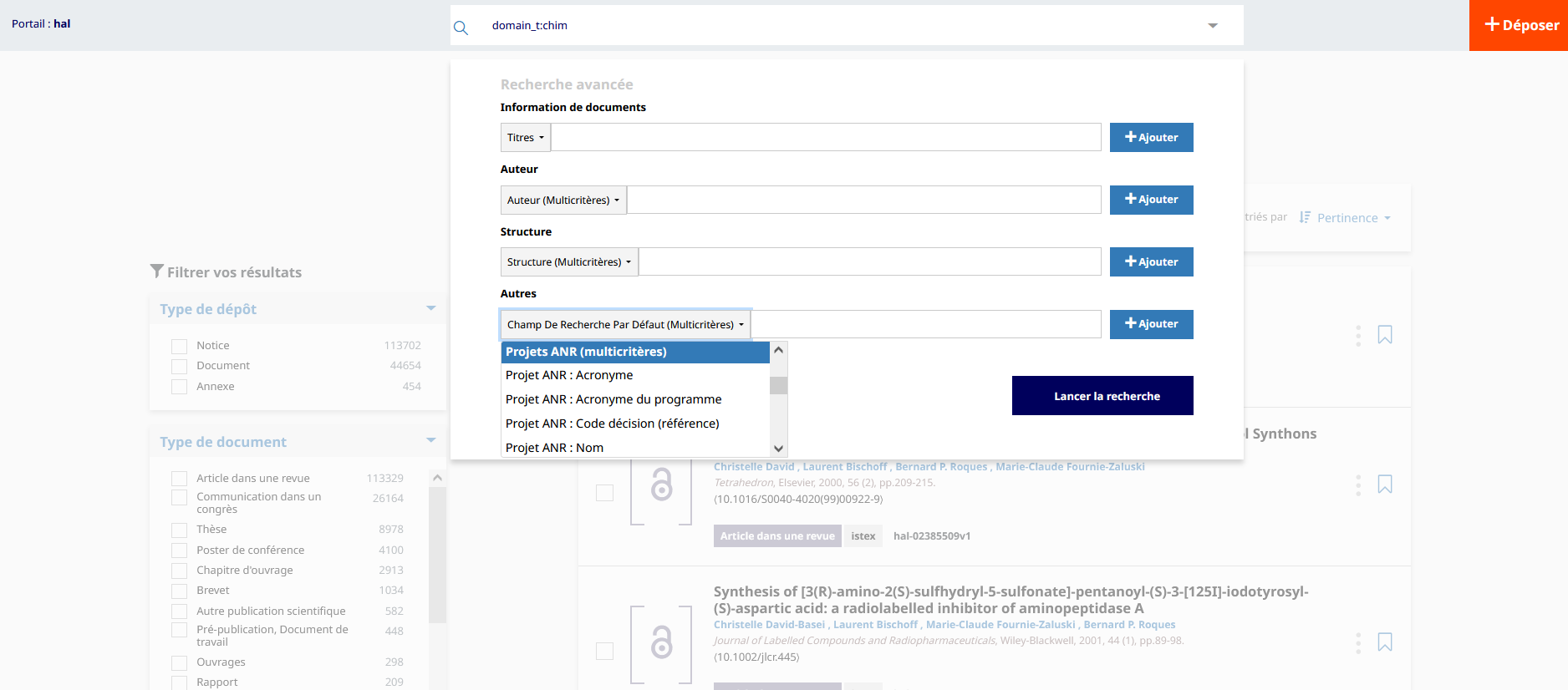Collapse the Type de document panel
This screenshot has width=1568, height=690.
(431, 440)
